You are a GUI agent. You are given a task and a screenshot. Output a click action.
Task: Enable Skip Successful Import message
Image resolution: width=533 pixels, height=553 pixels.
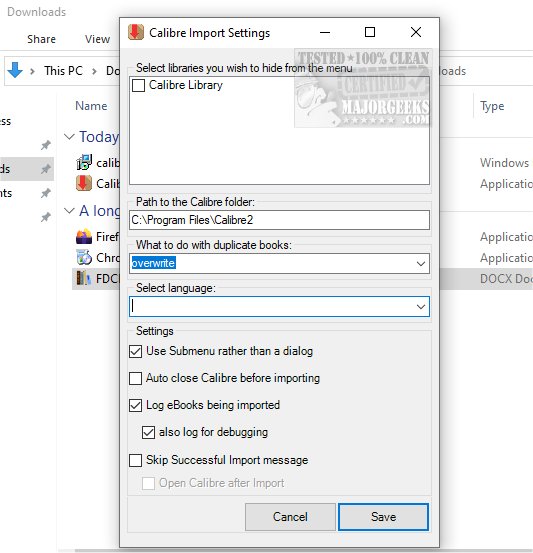pyautogui.click(x=135, y=460)
